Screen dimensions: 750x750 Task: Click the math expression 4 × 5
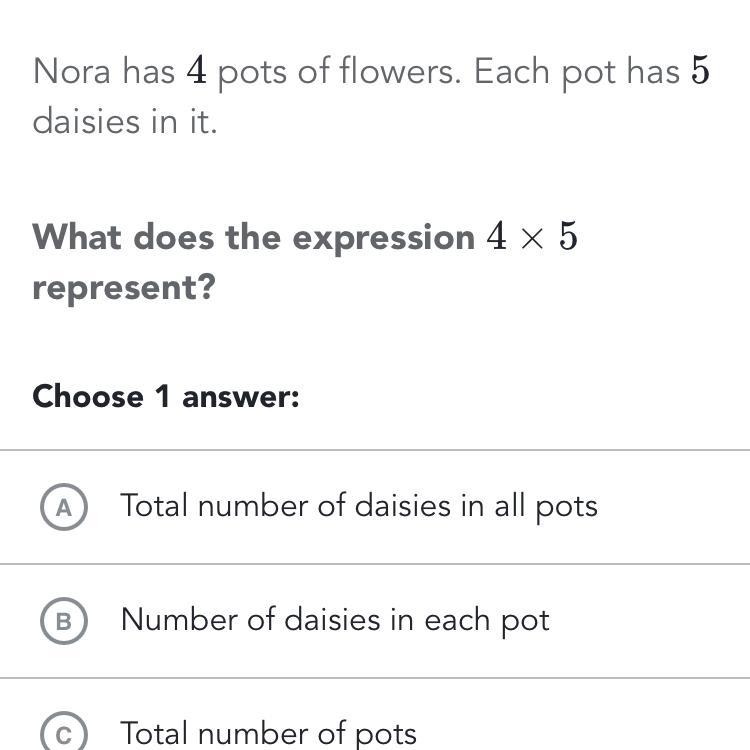[x=532, y=238]
